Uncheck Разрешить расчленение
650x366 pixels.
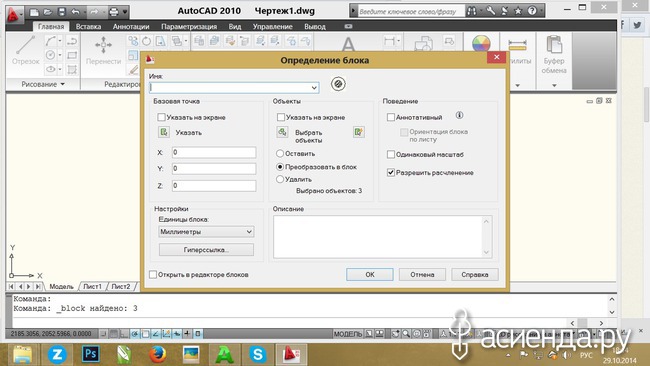(390, 172)
